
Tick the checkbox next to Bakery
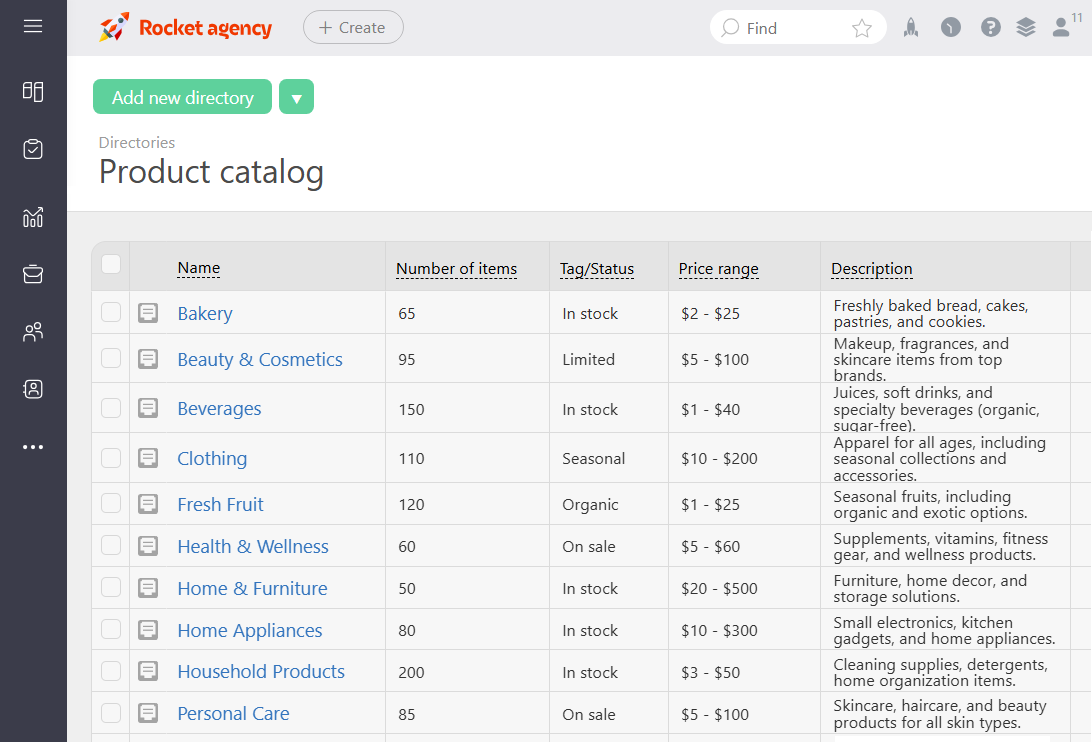point(110,313)
